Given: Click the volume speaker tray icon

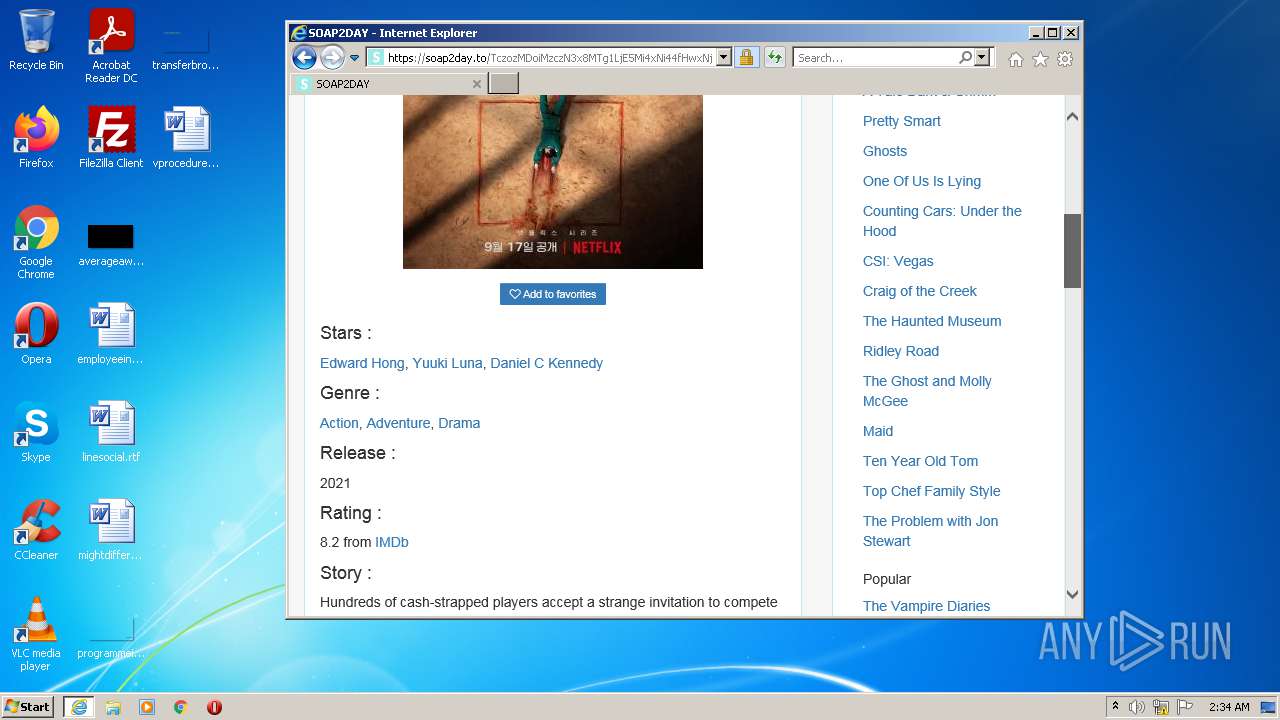Looking at the screenshot, I should (1137, 707).
